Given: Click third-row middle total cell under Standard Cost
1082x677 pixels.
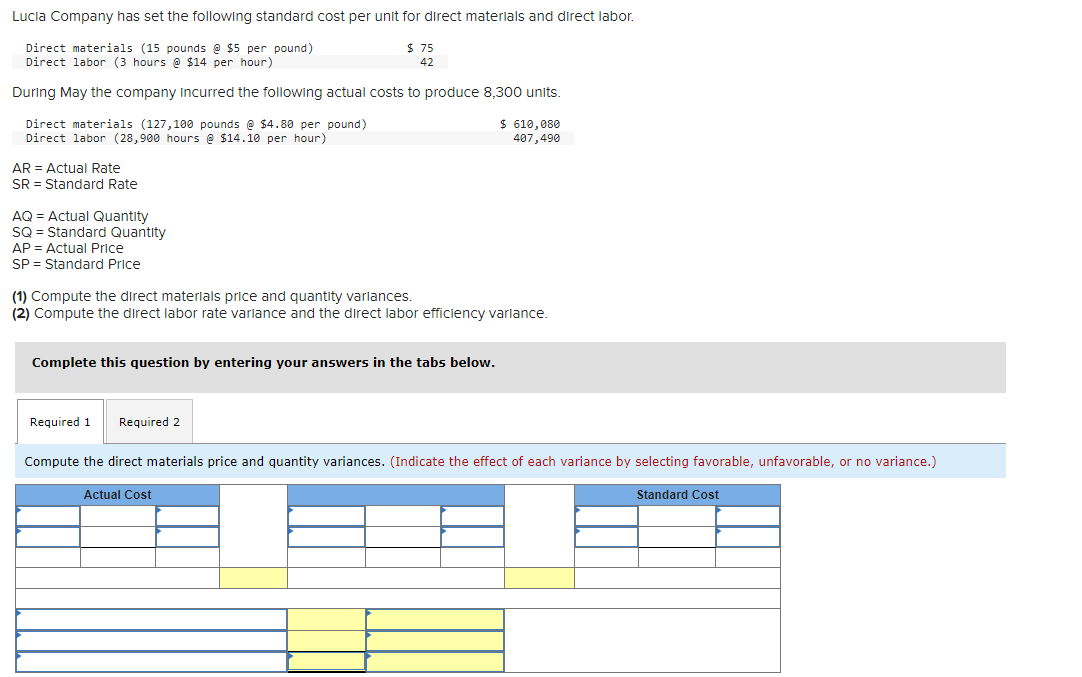Looking at the screenshot, I should point(677,558).
